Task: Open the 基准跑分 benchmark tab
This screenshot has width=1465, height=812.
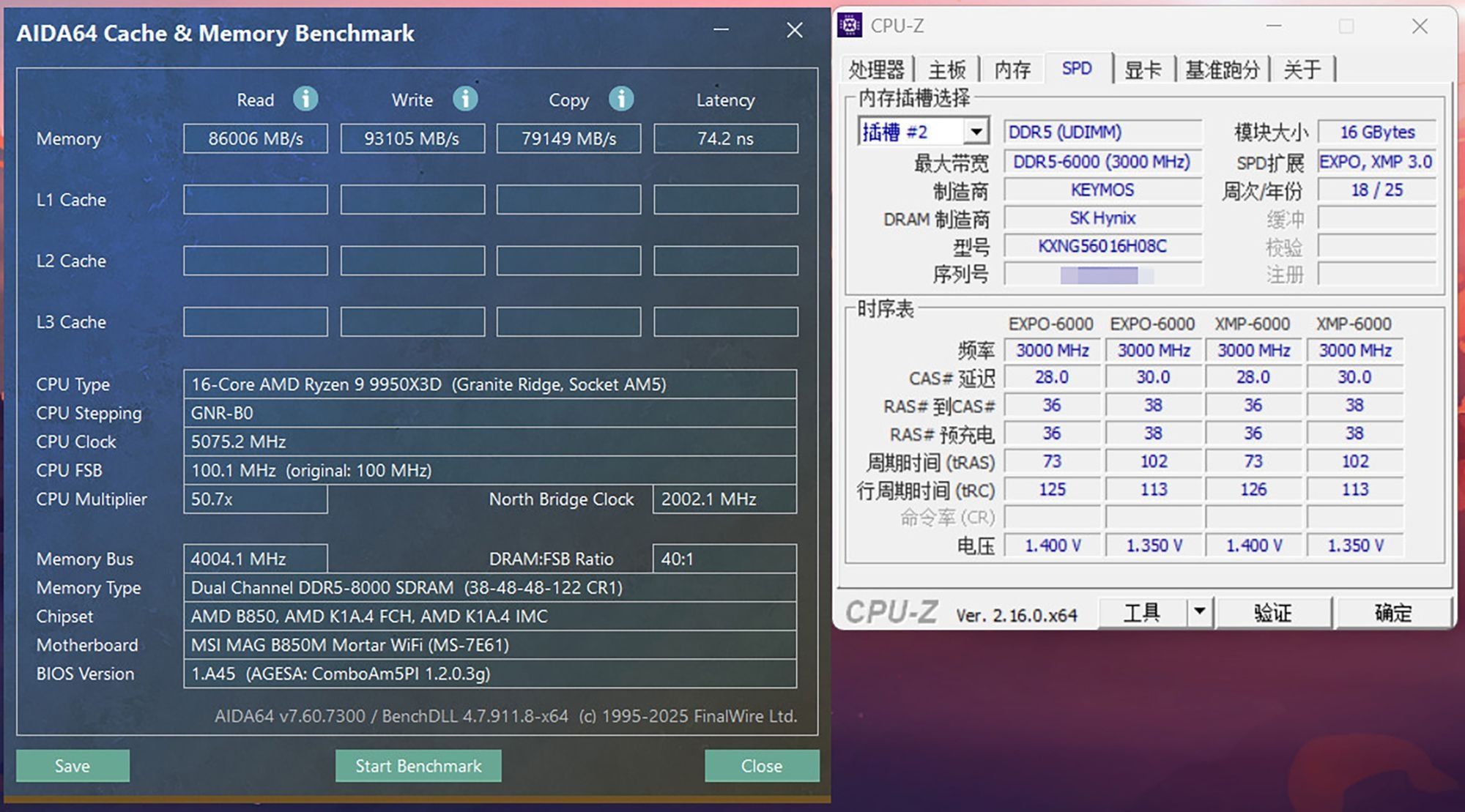Action: click(1222, 70)
